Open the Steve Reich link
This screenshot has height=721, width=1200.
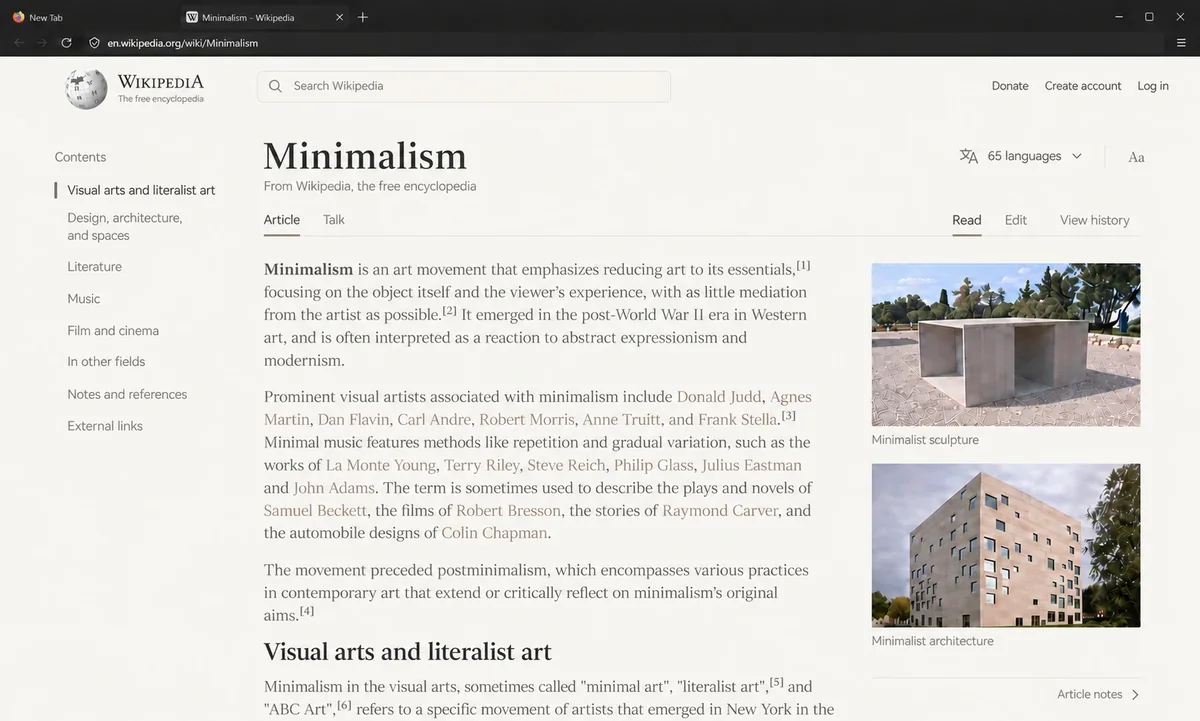click(x=566, y=465)
